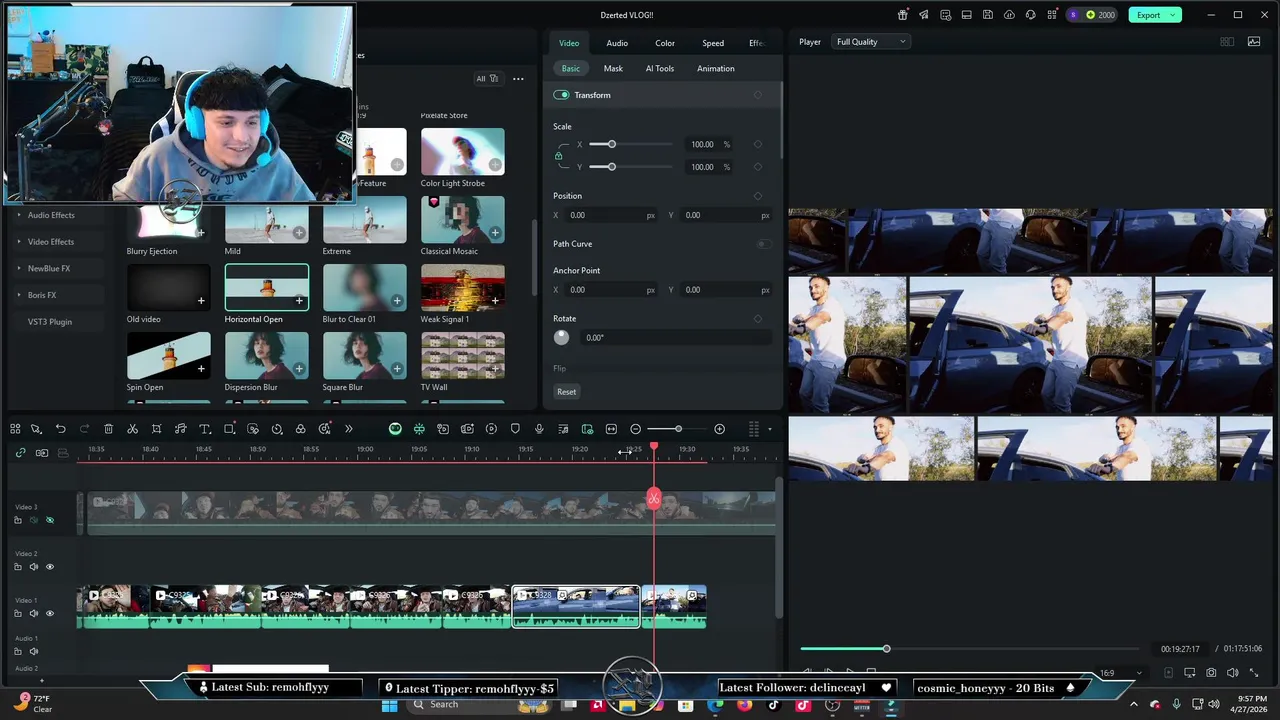Image resolution: width=1280 pixels, height=720 pixels.
Task: Click the cloud upload icon in title bar
Action: tap(1009, 15)
